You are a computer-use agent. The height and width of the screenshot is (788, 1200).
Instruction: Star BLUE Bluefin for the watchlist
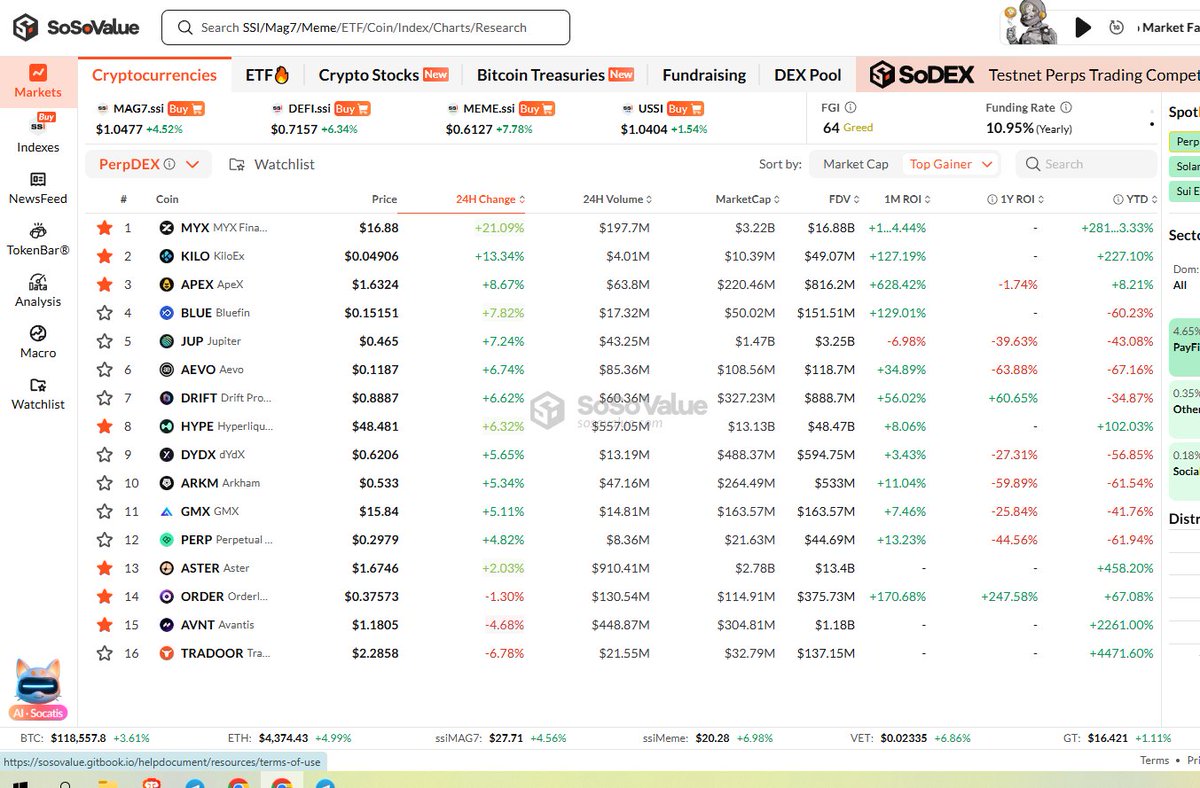click(104, 313)
